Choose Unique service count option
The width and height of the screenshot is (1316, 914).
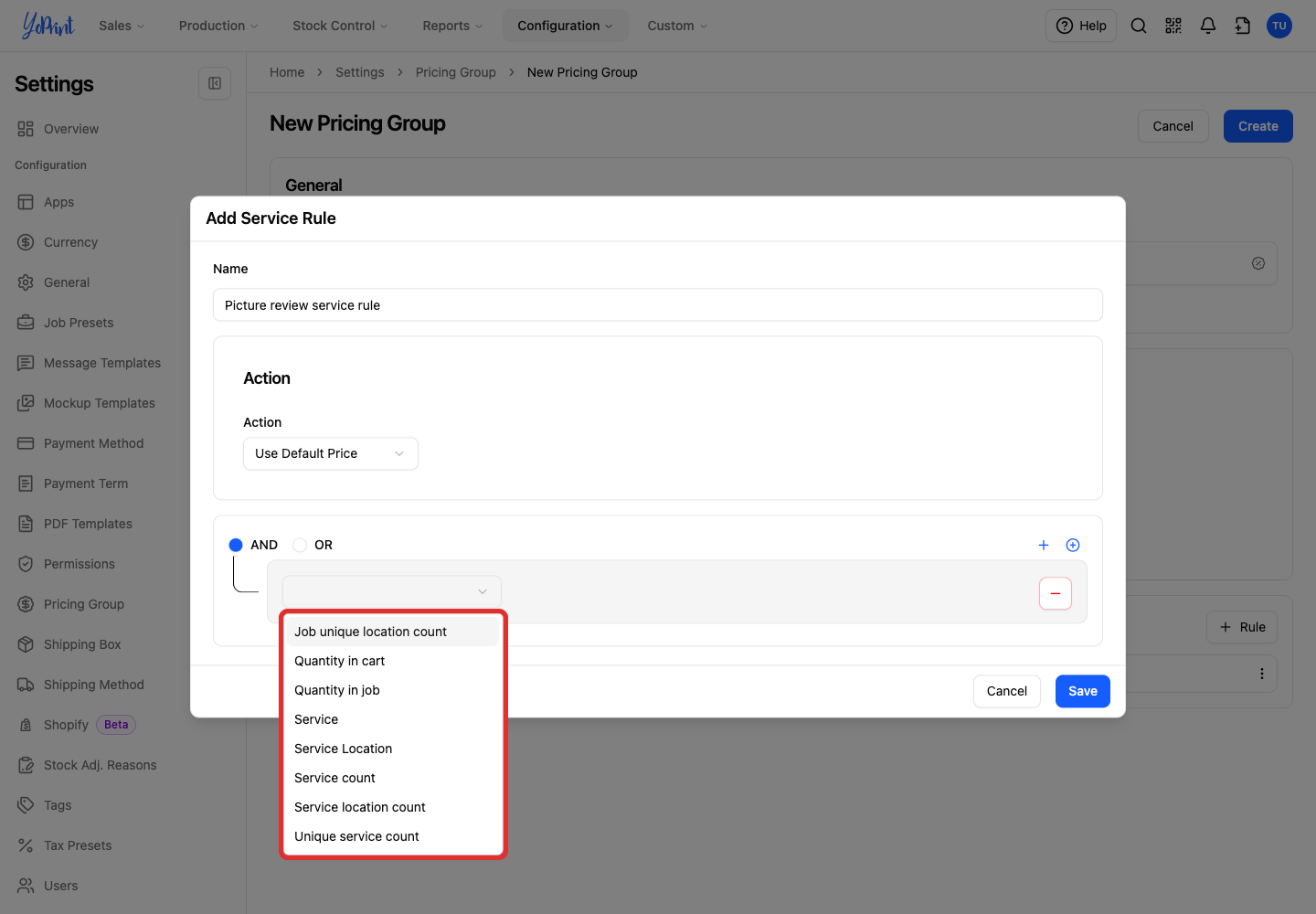pos(393,836)
